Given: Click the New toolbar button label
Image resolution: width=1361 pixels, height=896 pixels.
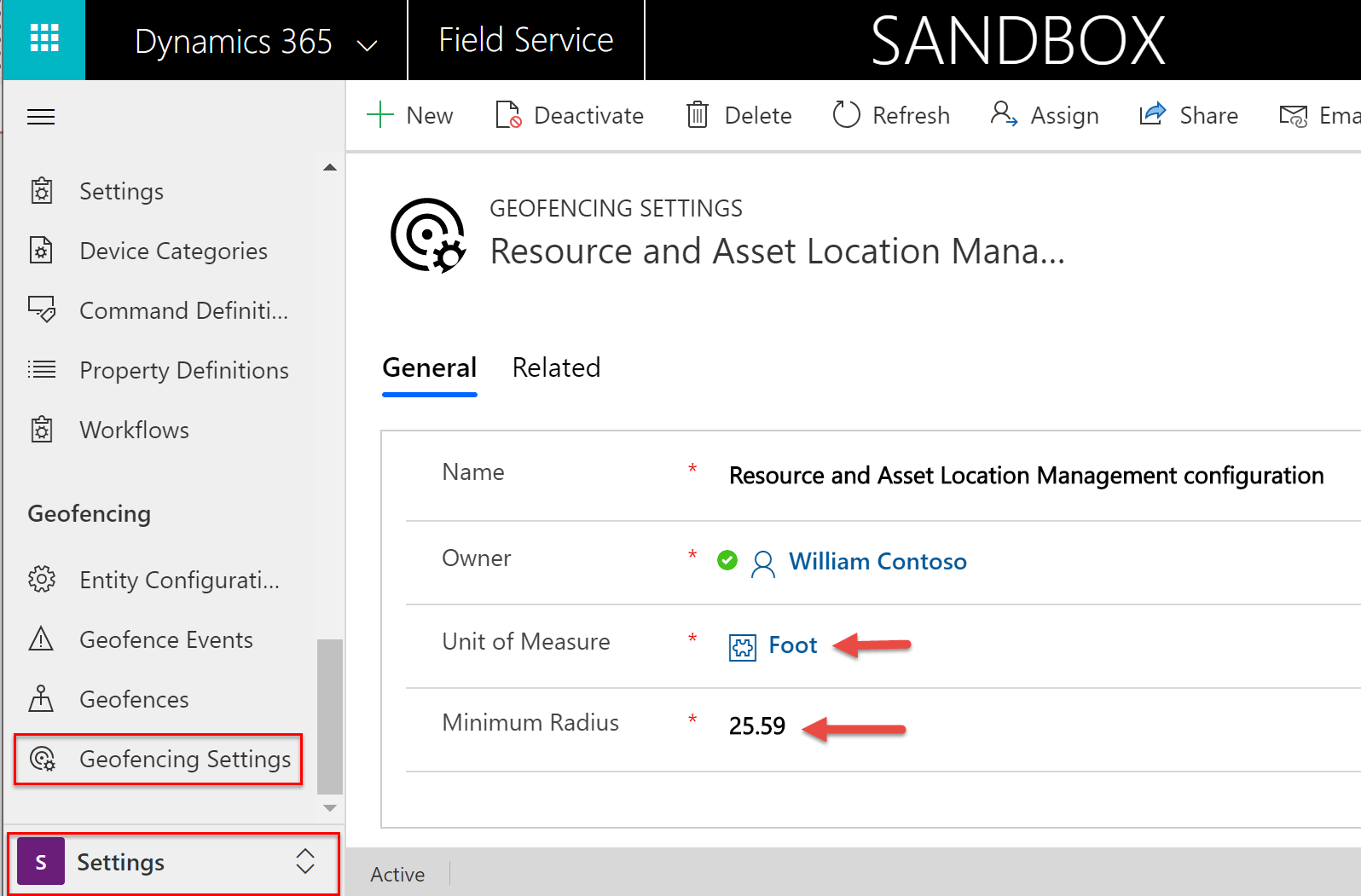Looking at the screenshot, I should tap(430, 115).
